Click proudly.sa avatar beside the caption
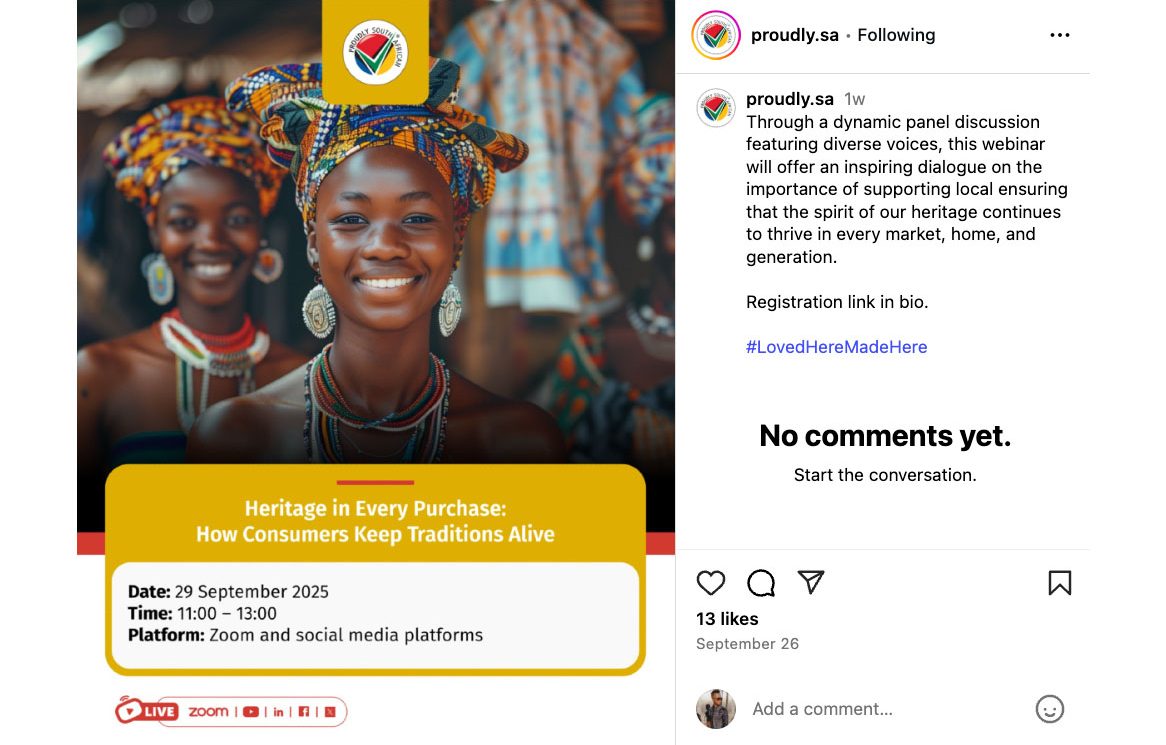The image size is (1166, 745). 715,108
